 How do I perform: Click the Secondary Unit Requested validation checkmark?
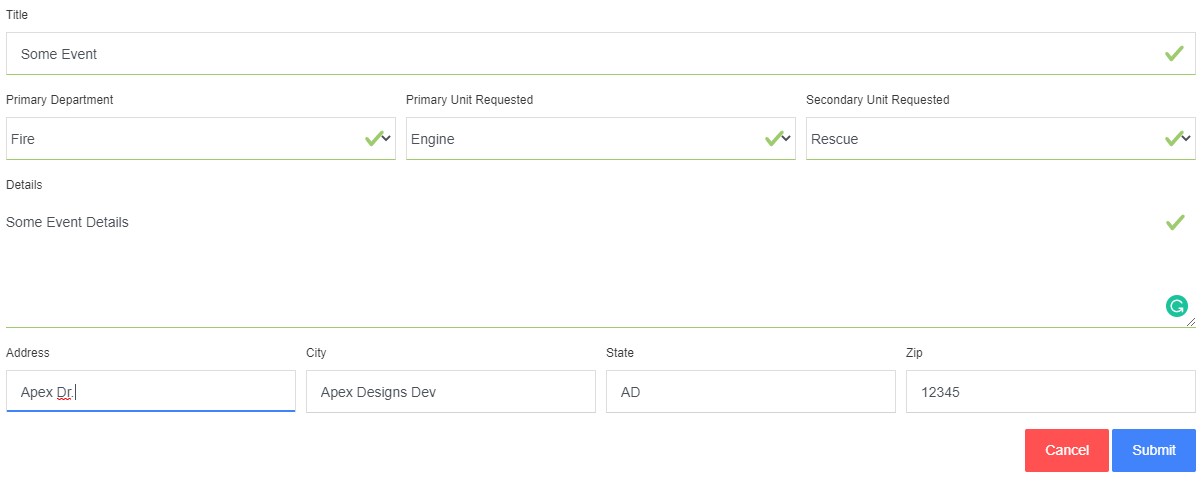click(x=1173, y=139)
